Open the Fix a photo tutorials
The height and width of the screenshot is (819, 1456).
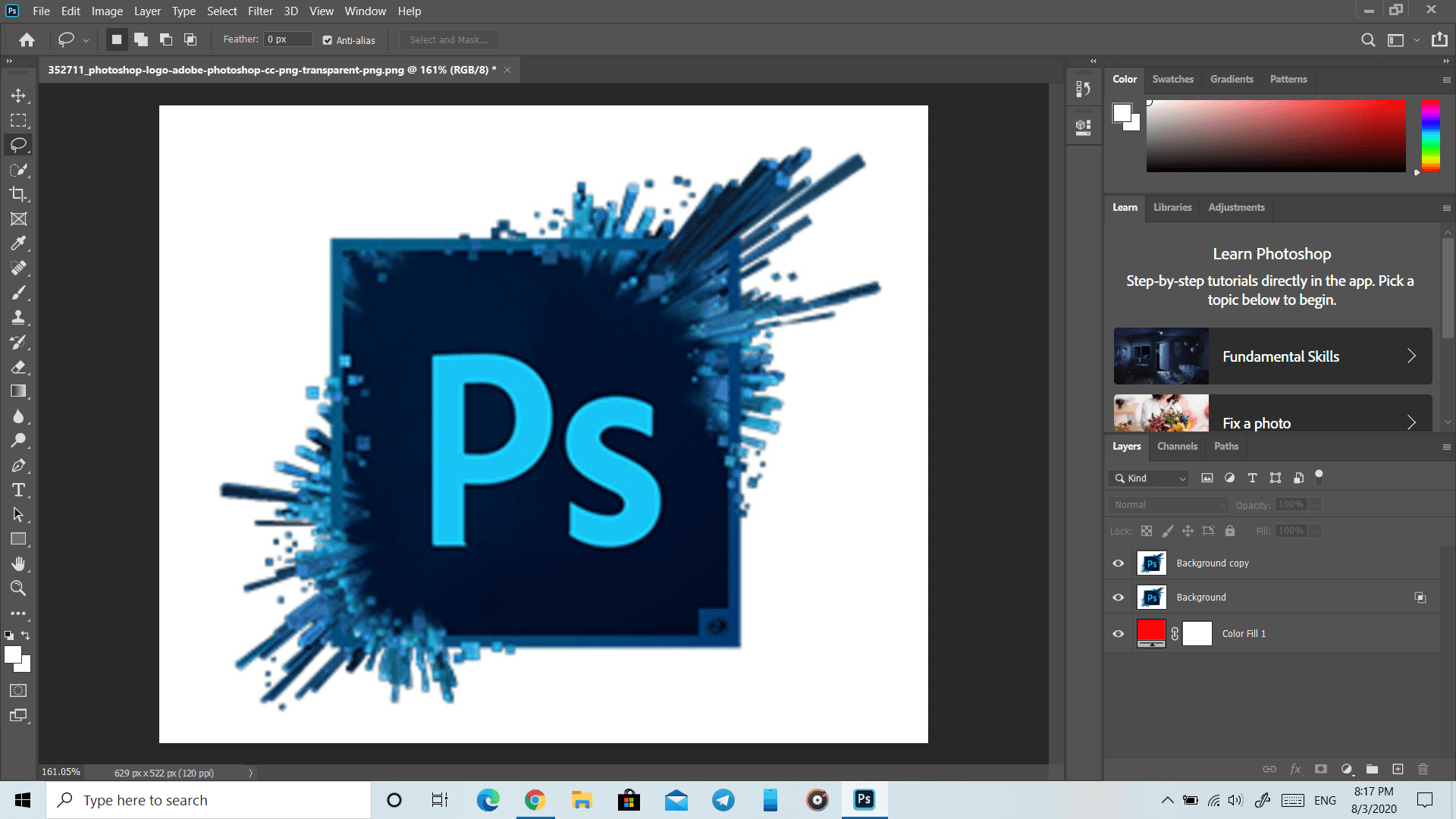click(x=1272, y=413)
